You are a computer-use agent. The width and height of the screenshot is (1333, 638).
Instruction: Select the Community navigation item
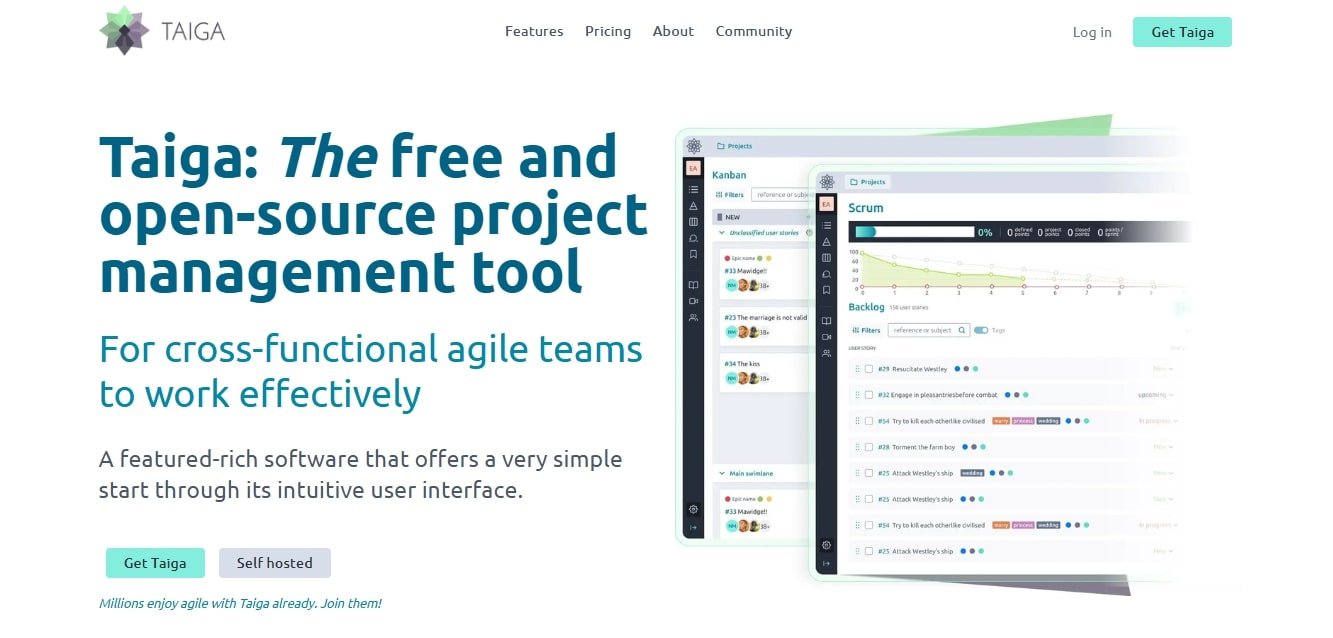[754, 31]
